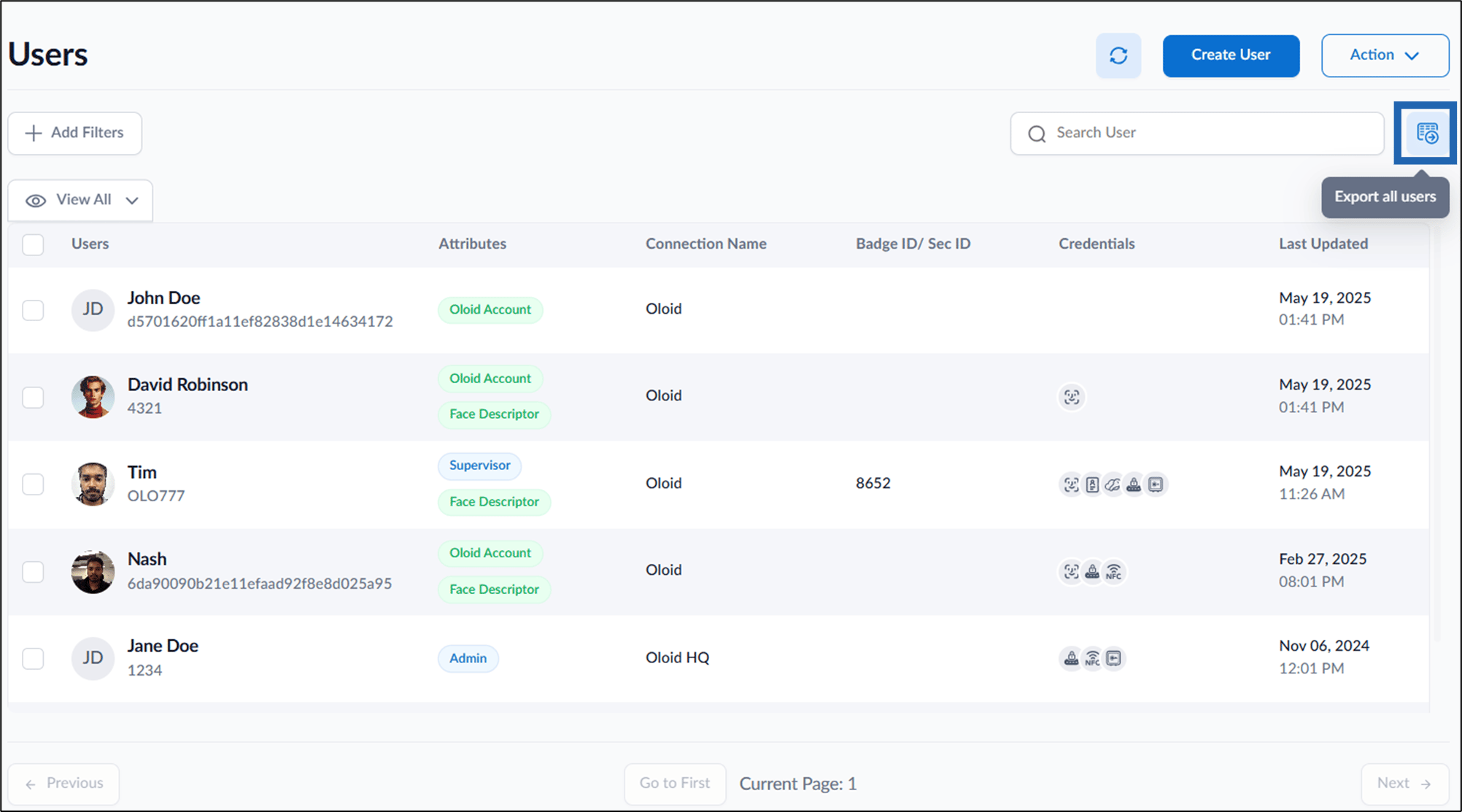Click Tim's face scan credential icon

coord(1070,484)
